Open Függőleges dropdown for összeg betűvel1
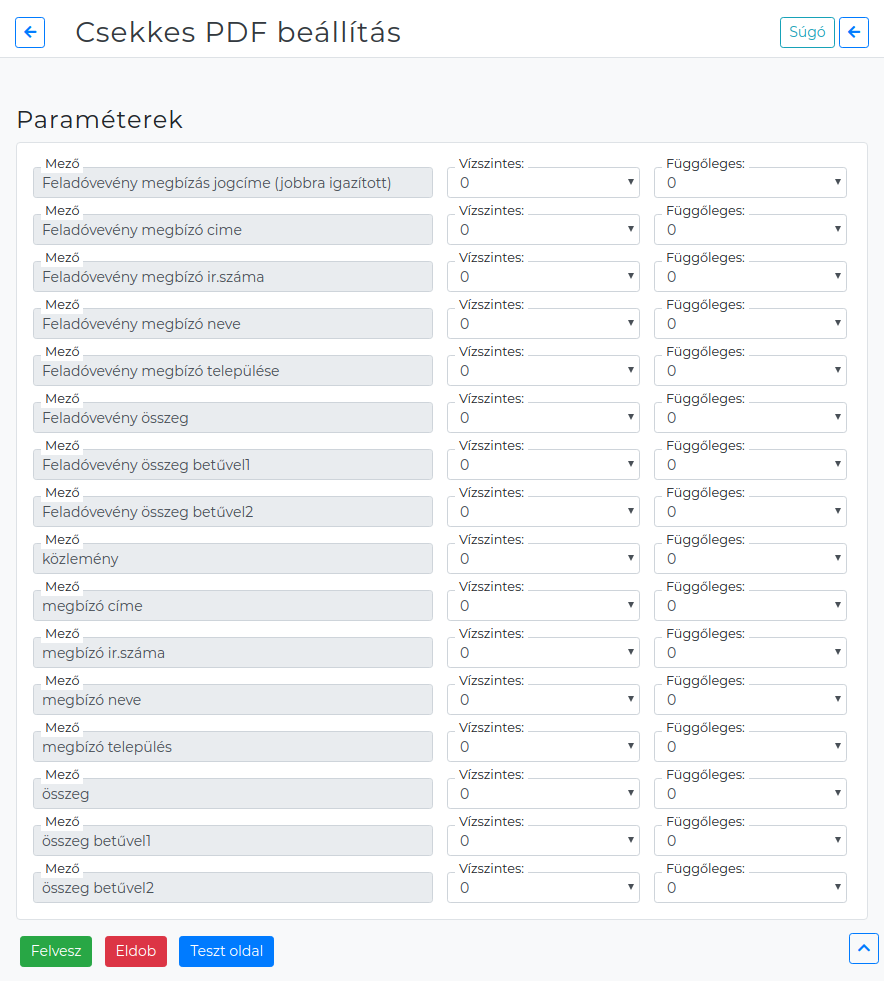The width and height of the screenshot is (884, 981). coord(750,840)
